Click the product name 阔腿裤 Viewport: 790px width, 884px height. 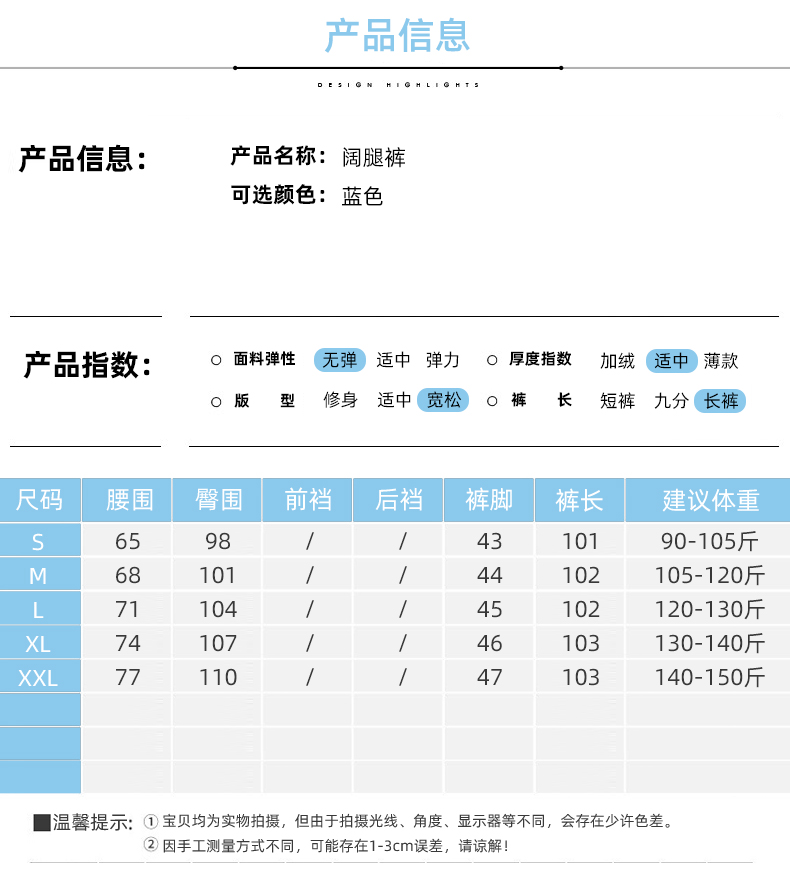373,158
